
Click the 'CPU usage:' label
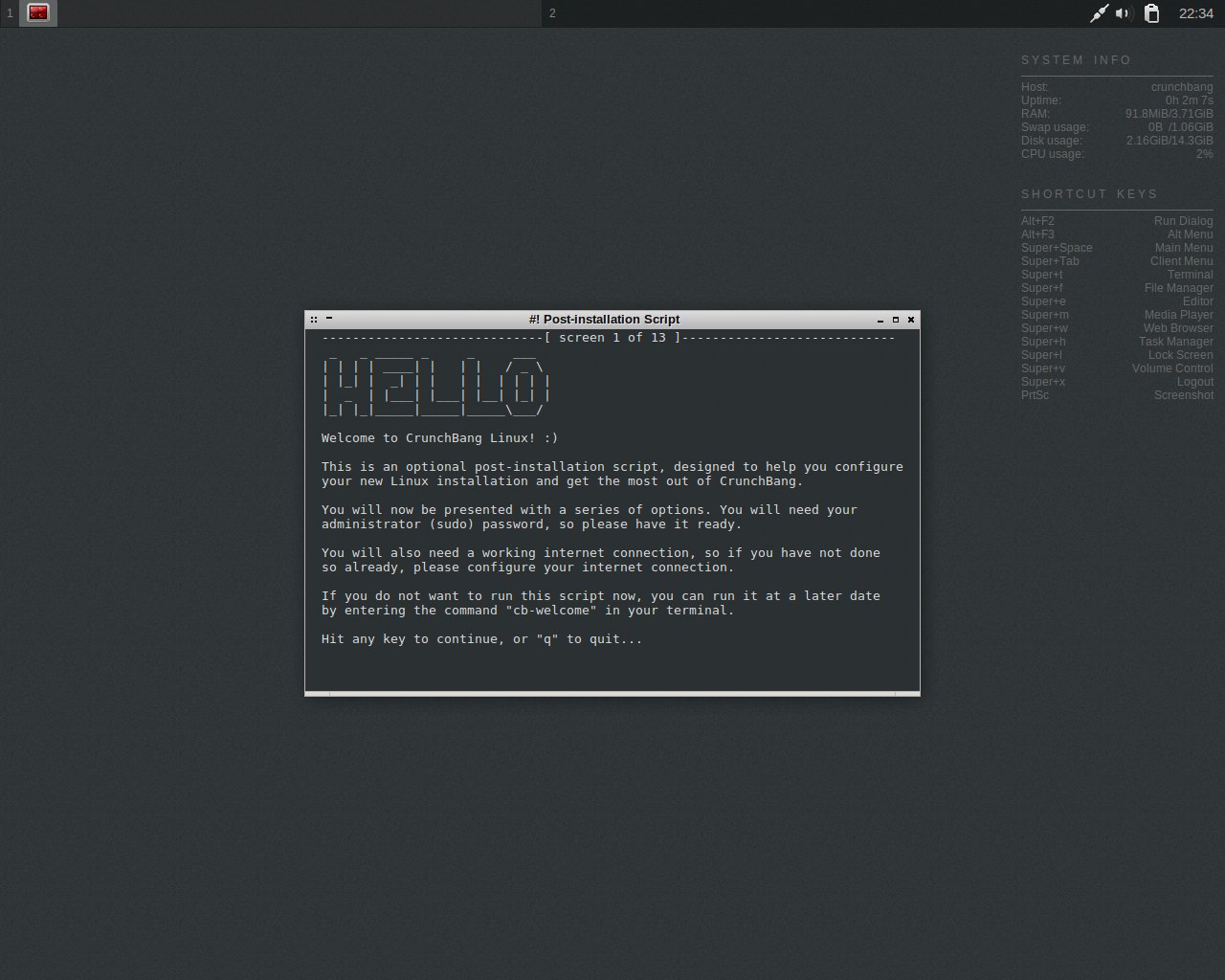click(1053, 154)
